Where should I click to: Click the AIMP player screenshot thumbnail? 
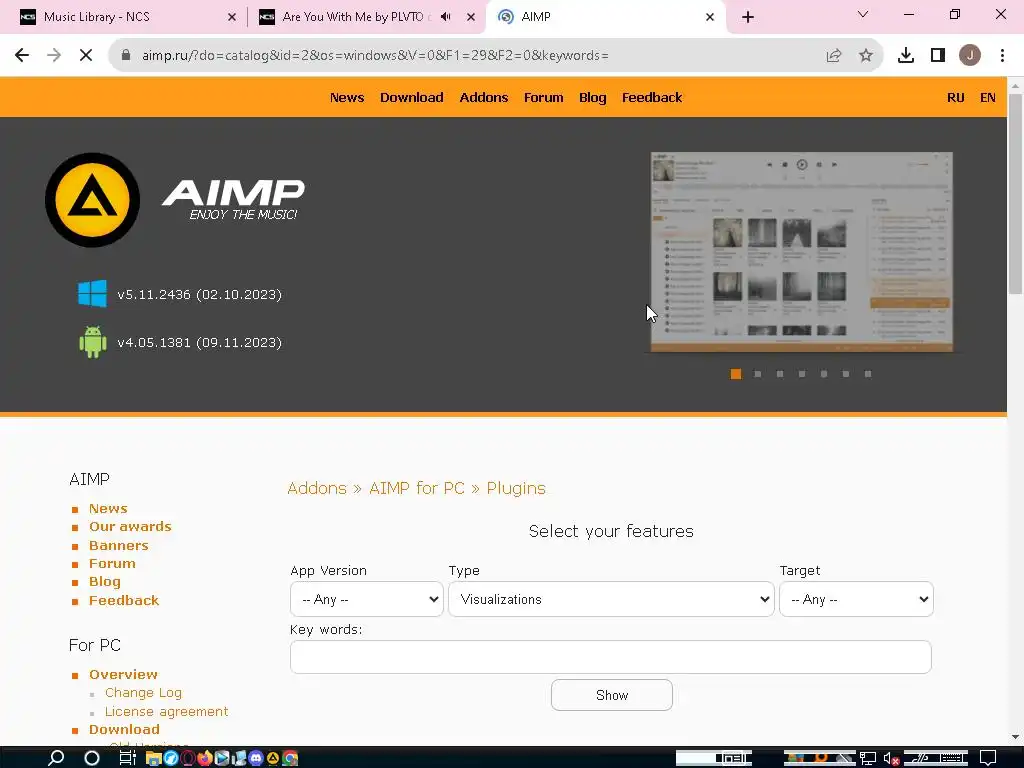(801, 252)
